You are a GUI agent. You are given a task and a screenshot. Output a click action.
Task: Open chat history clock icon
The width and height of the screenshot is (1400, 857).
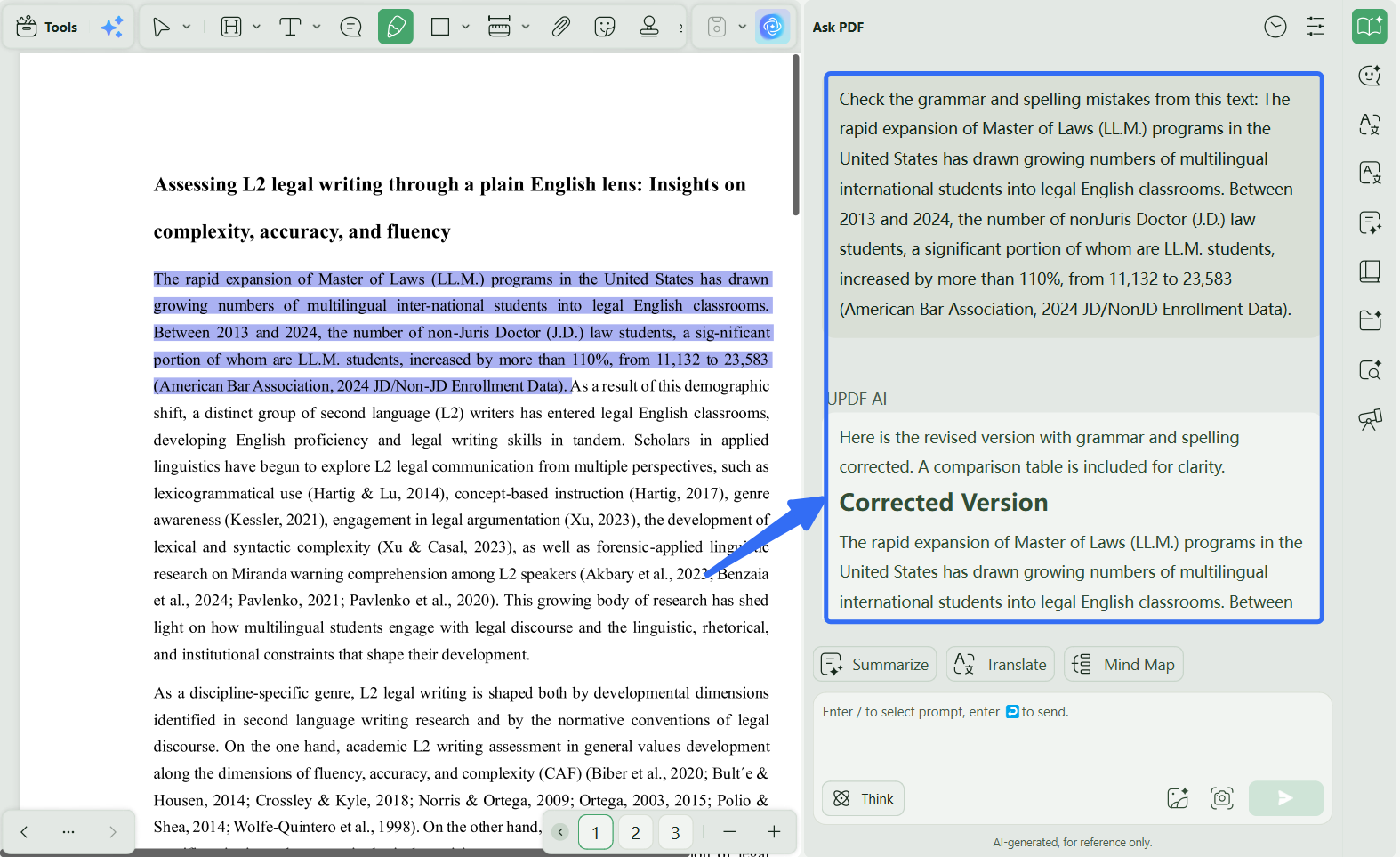coord(1275,27)
